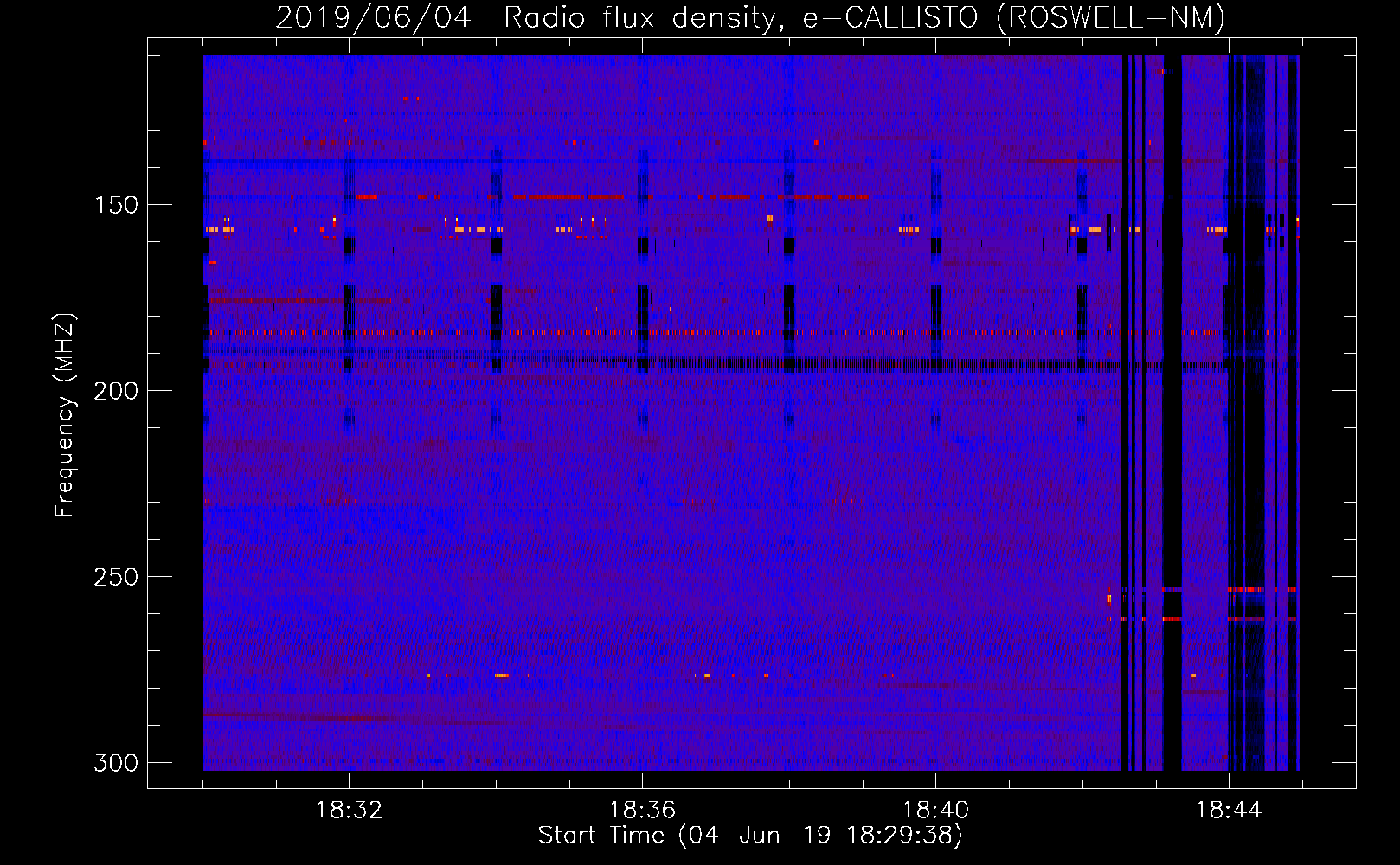
Task: Click the 200 frequency tick label
Action: [x=115, y=391]
